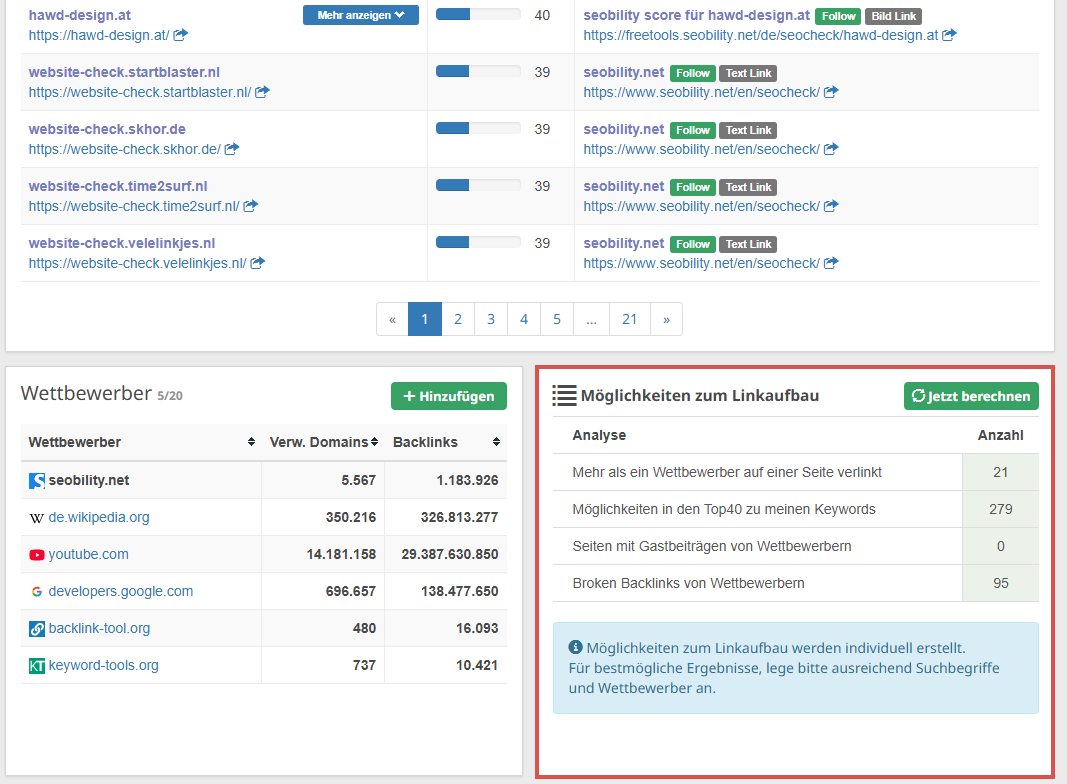Select row Broken Backlinks von Wettbewerbern
The height and width of the screenshot is (784, 1067).
(x=795, y=583)
